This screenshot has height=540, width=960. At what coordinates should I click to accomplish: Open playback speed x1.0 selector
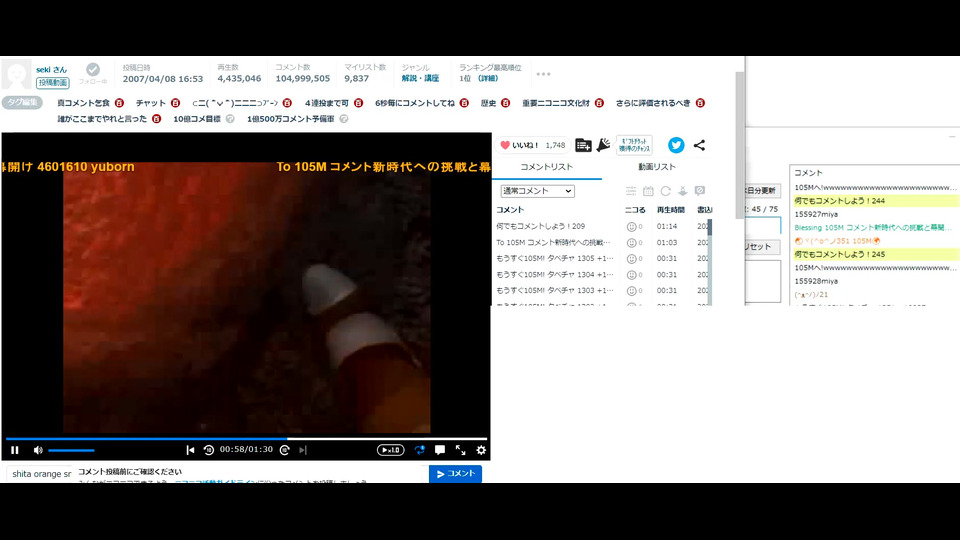coord(391,450)
